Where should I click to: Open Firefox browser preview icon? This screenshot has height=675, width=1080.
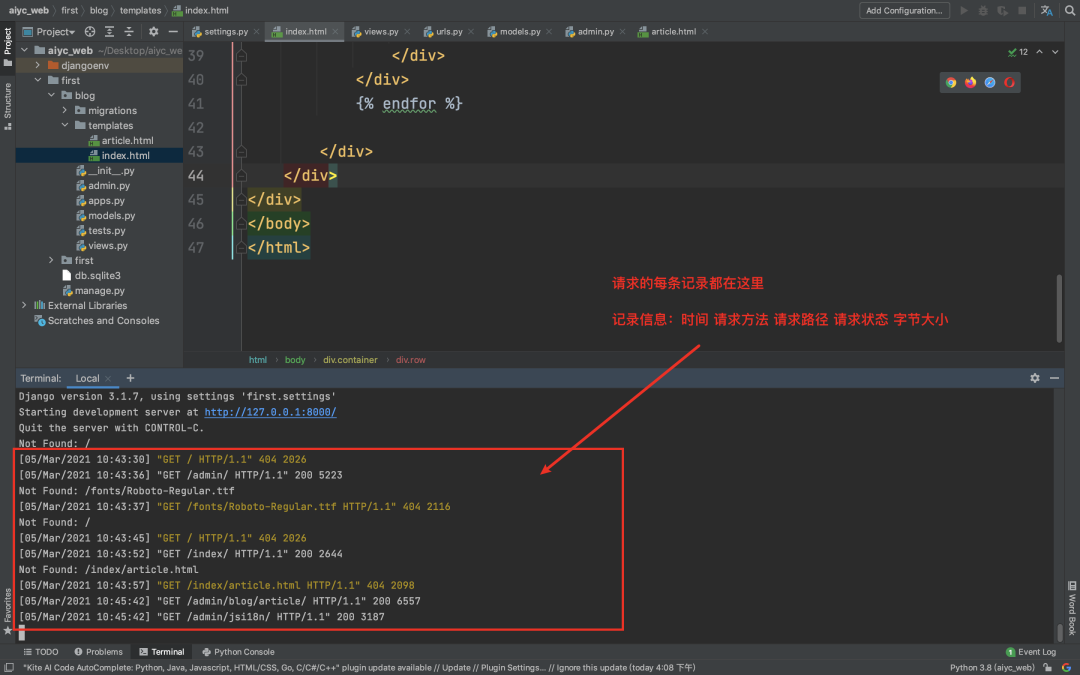(x=970, y=83)
